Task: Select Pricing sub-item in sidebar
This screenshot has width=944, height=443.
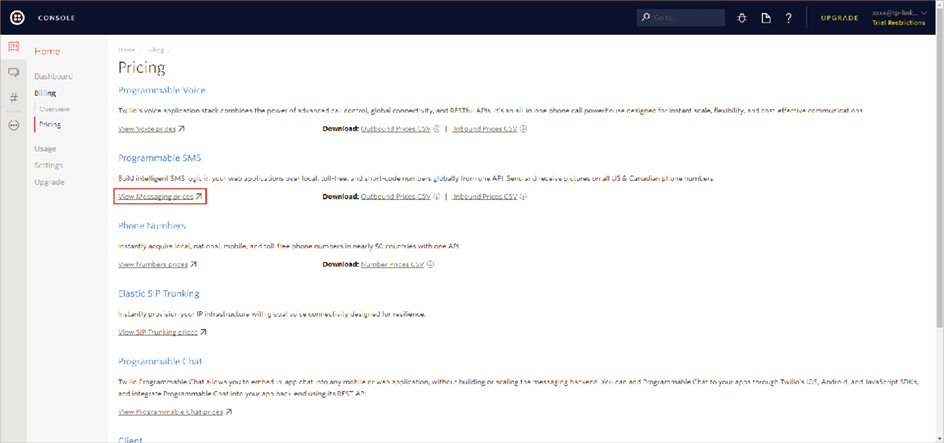Action: [50, 125]
